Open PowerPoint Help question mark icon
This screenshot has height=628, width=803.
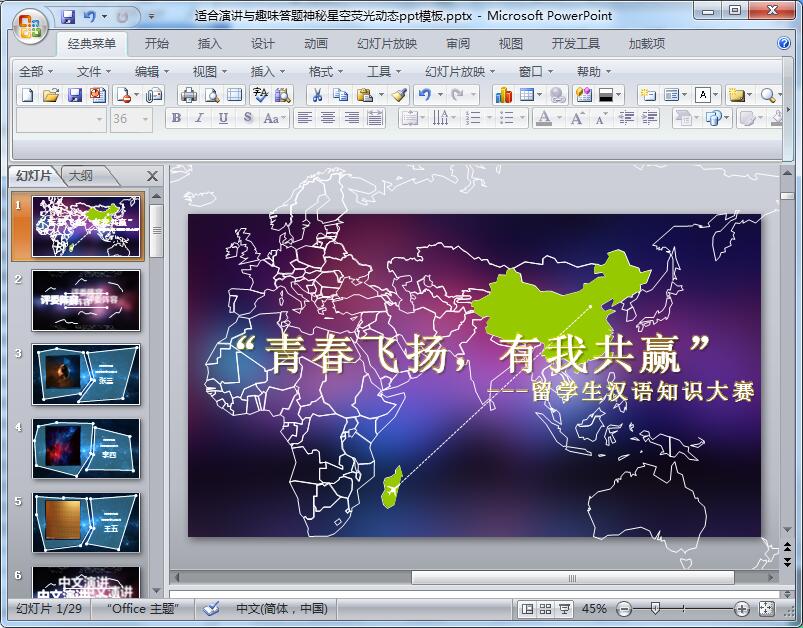784,43
